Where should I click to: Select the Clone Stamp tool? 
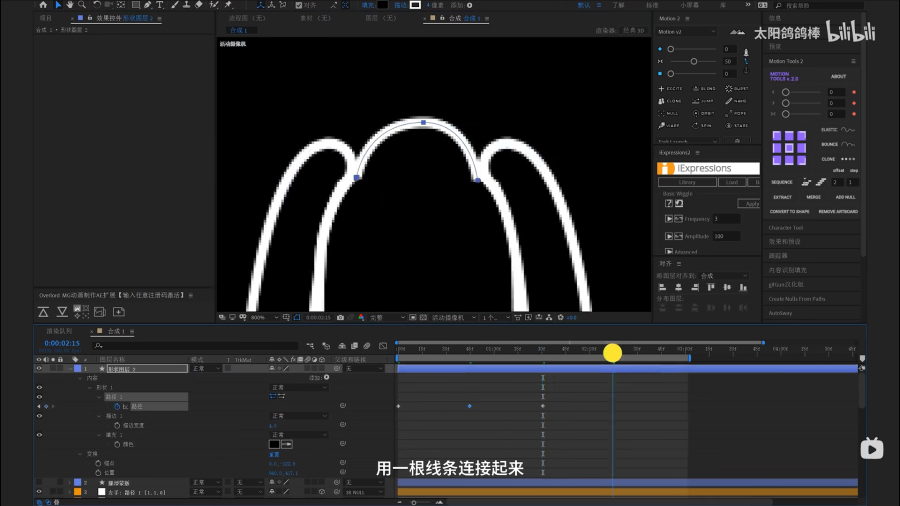tap(186, 5)
